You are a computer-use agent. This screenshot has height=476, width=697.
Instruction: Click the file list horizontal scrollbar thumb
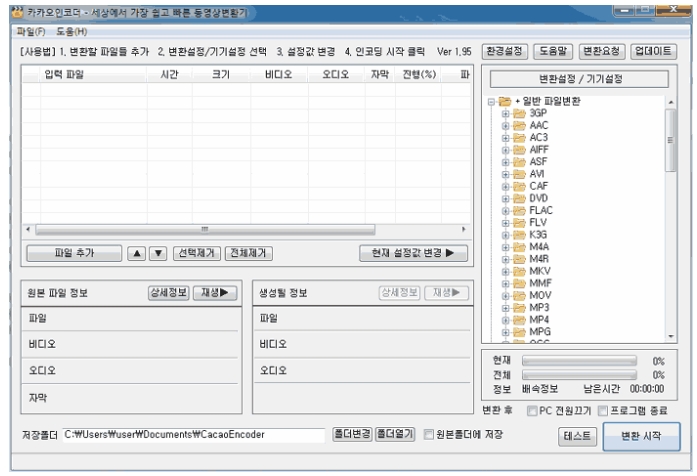pos(205,230)
